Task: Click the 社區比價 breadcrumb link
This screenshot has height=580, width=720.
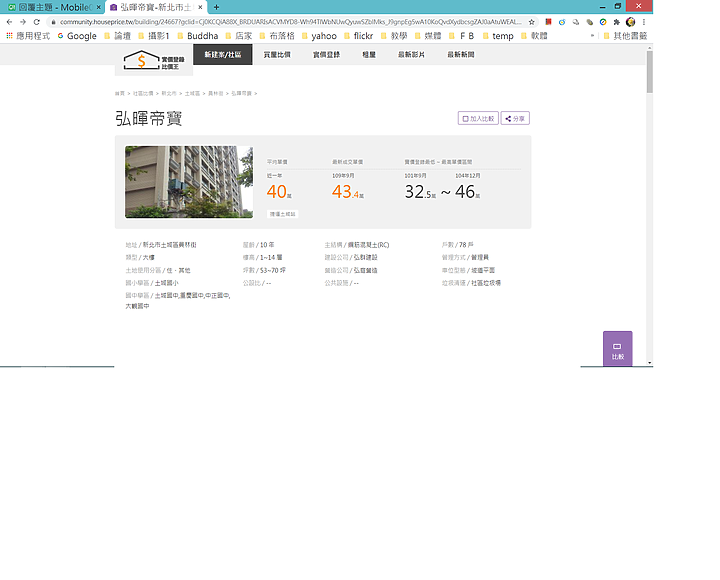Action: coord(143,94)
